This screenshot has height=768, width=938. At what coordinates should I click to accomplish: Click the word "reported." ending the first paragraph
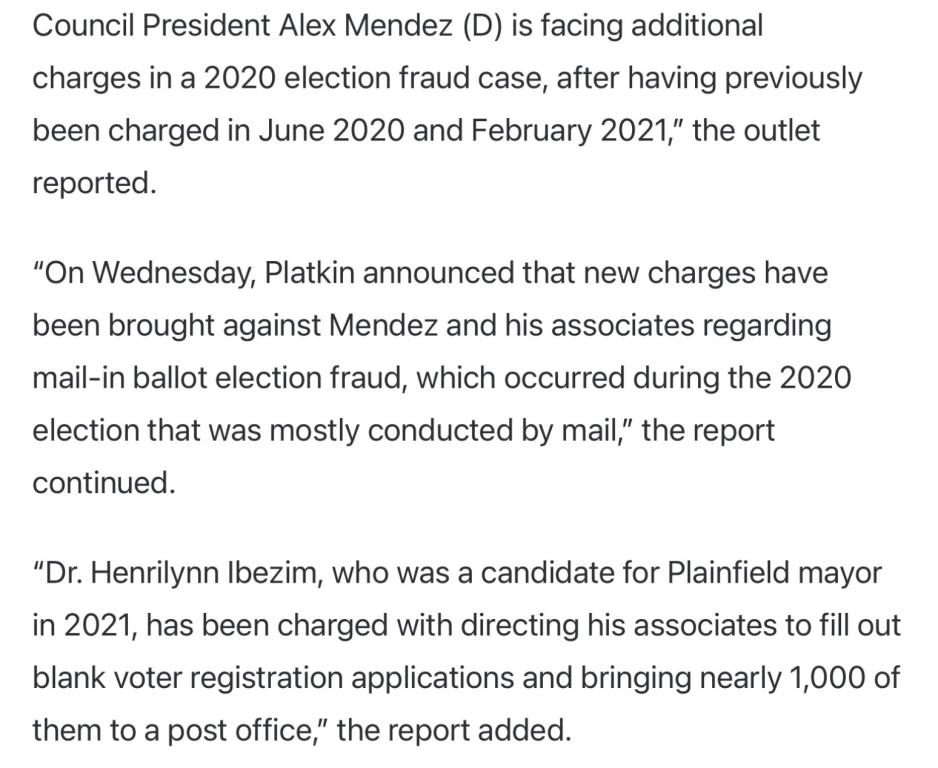click(x=95, y=184)
